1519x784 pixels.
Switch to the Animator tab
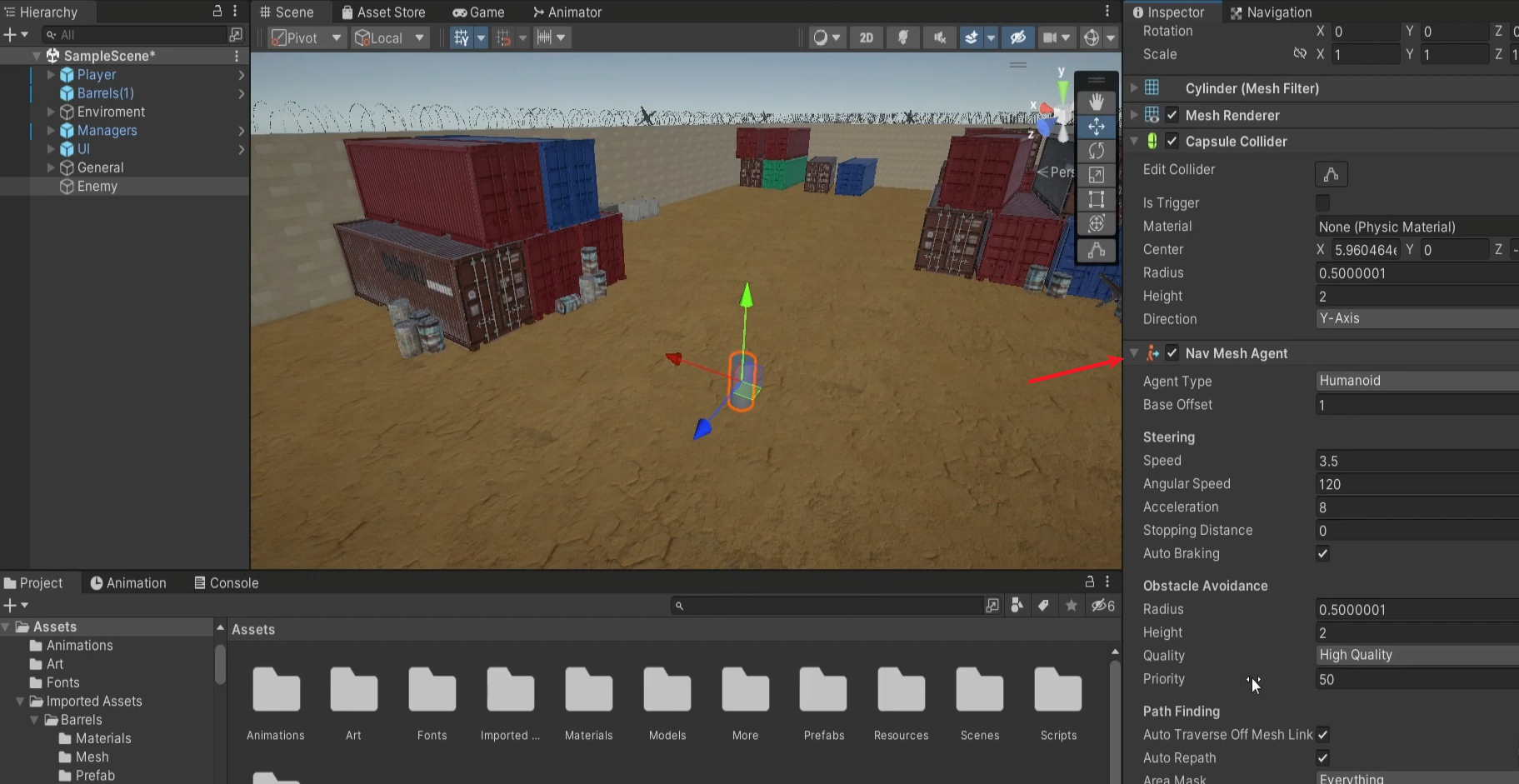pyautogui.click(x=567, y=12)
